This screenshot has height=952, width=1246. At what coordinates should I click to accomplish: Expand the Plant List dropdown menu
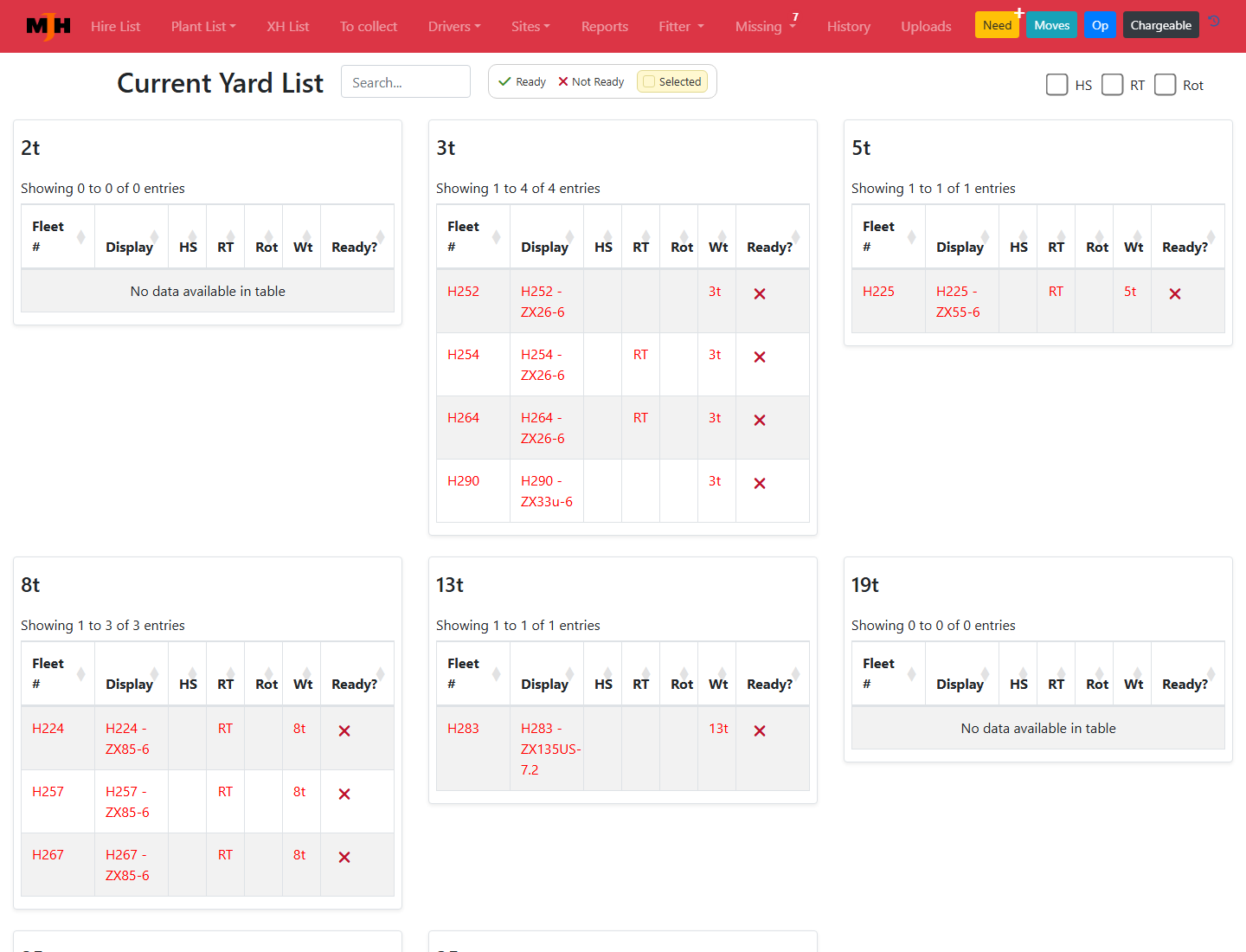coord(203,27)
